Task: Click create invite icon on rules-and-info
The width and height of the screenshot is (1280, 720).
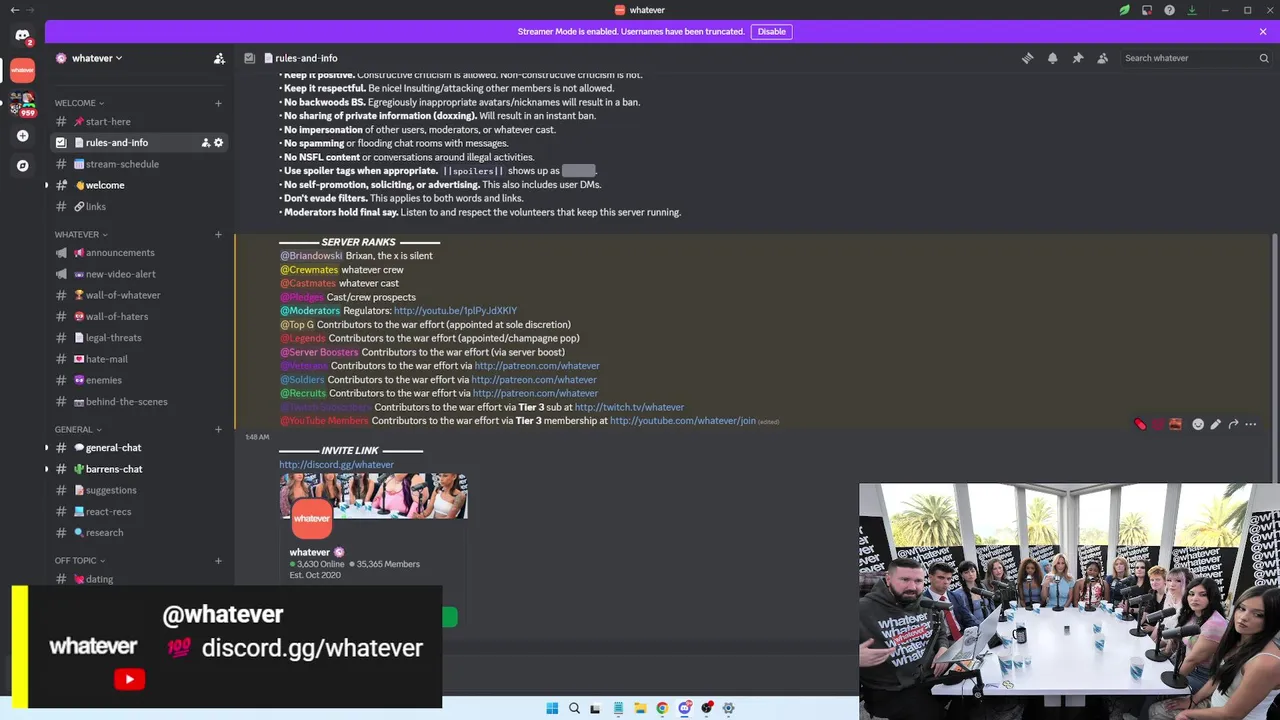Action: (205, 143)
